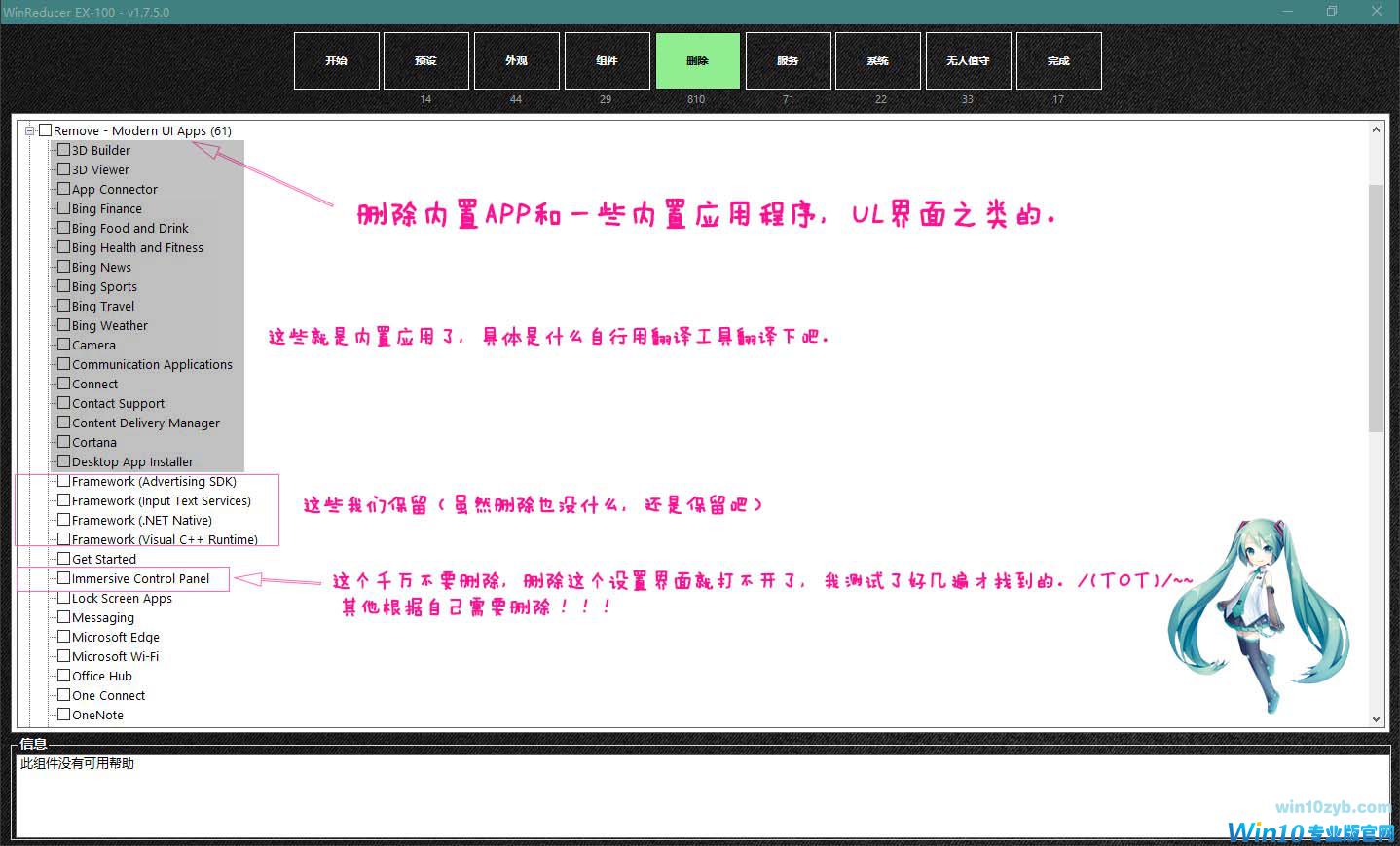Go to the 完成 tab

1059,60
